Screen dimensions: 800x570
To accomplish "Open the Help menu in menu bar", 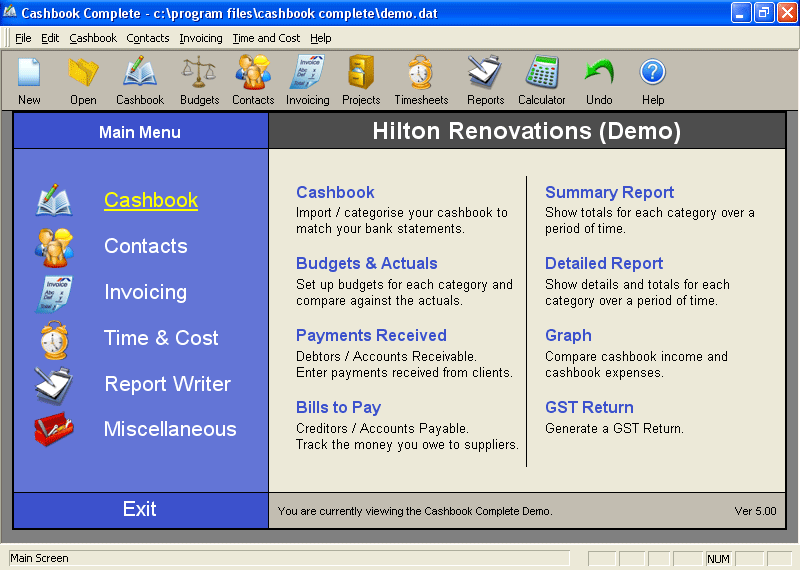I will coord(320,38).
